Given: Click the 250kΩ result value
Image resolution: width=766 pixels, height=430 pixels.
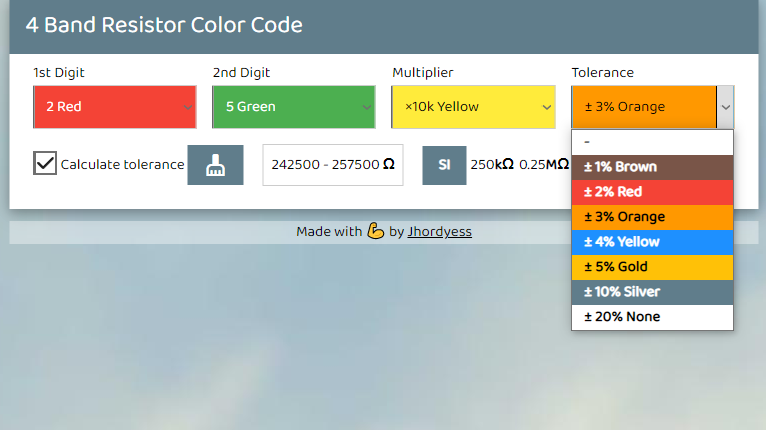Looking at the screenshot, I should [492, 165].
